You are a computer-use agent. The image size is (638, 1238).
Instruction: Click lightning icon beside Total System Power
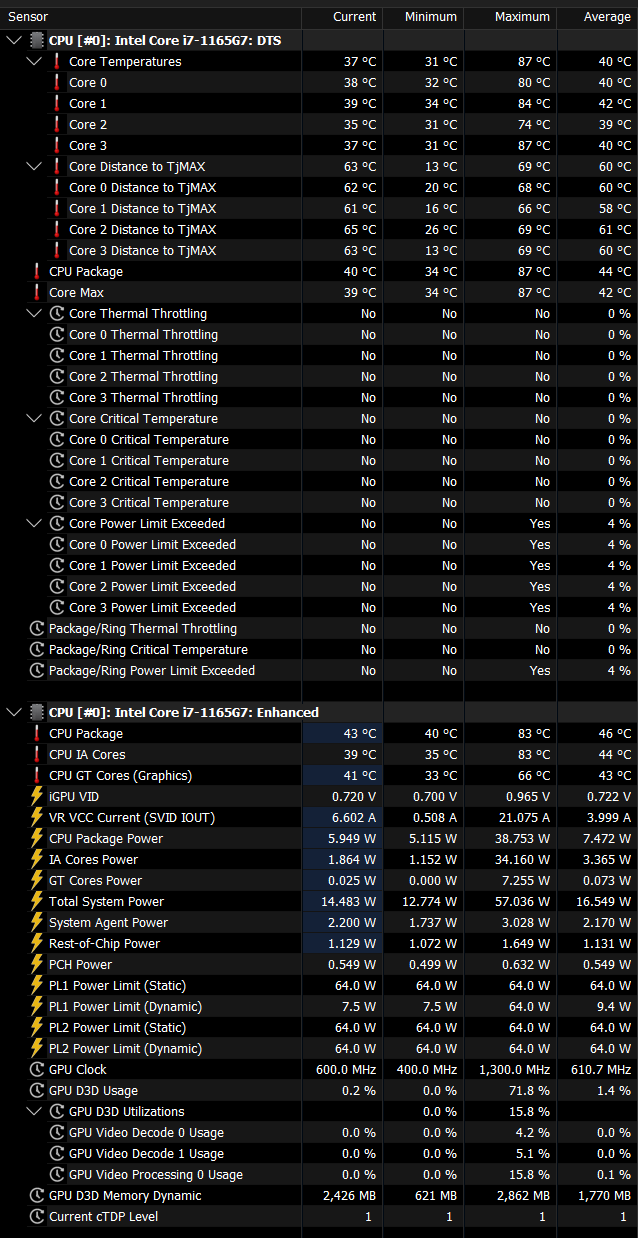[x=37, y=901]
